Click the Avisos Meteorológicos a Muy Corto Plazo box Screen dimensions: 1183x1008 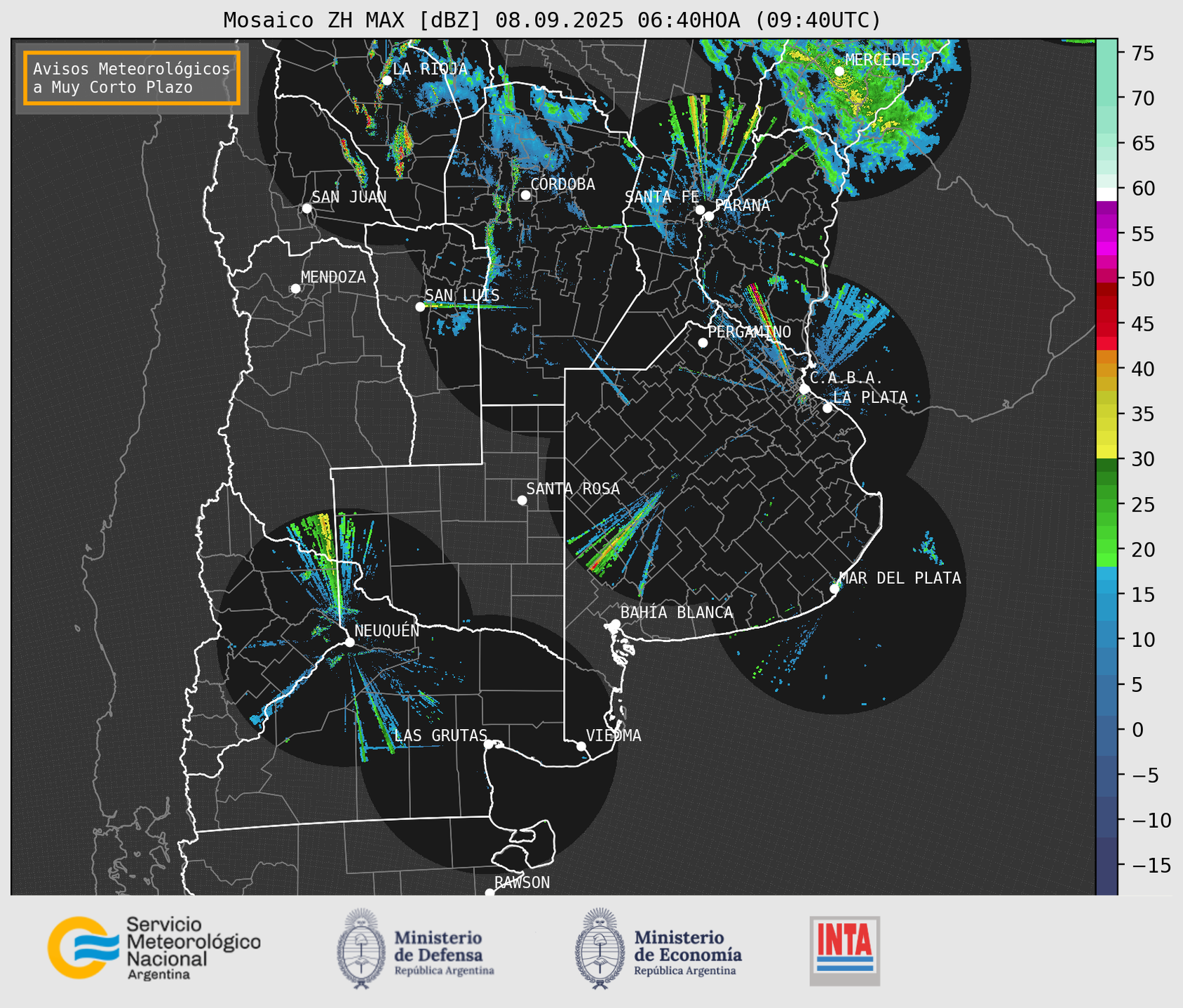pyautogui.click(x=132, y=78)
